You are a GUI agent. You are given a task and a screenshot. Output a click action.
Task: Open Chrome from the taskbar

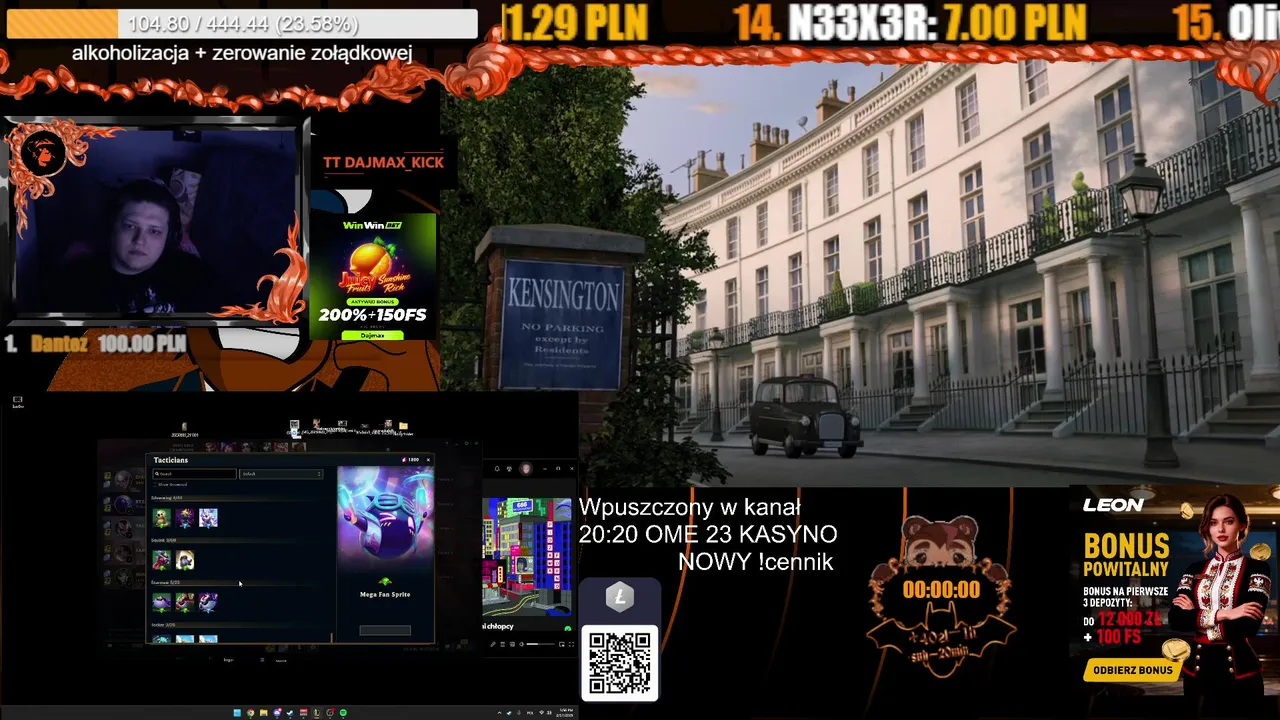[250, 713]
